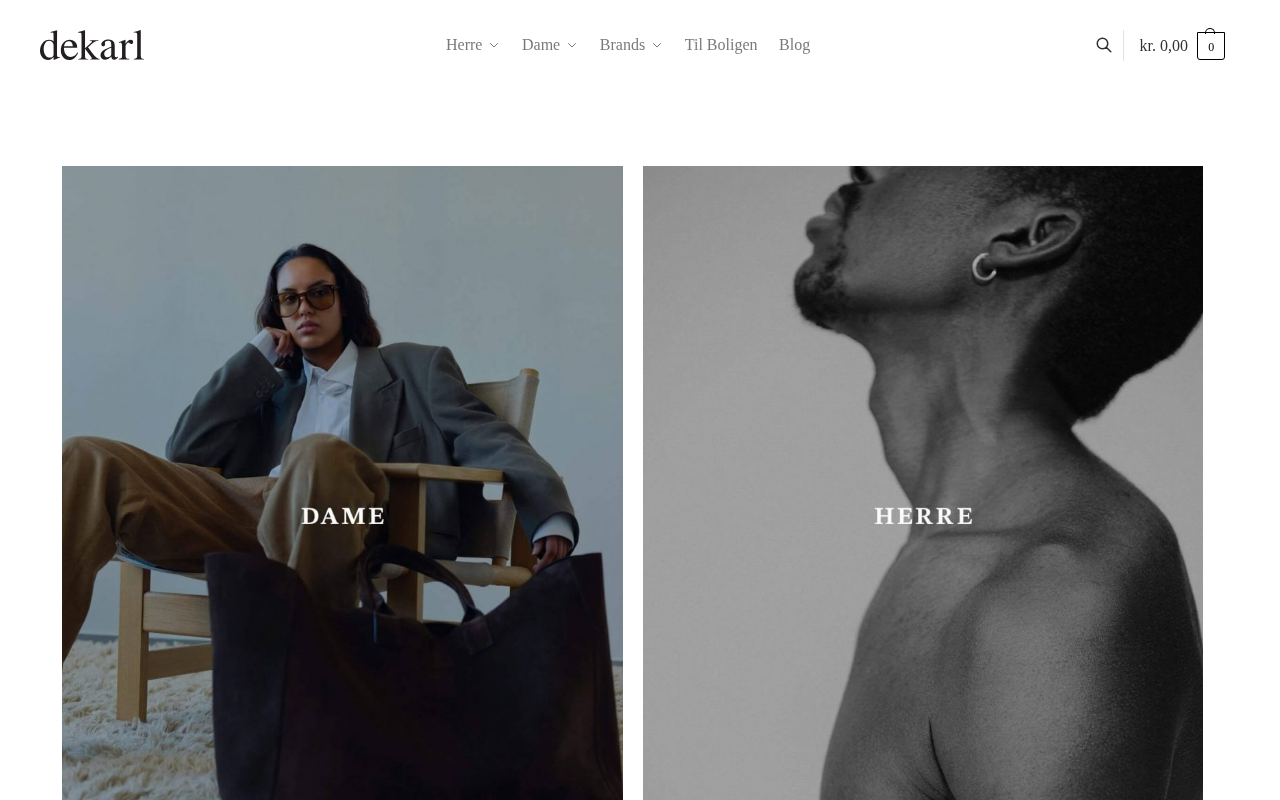Visit the Blog link
Image resolution: width=1280 pixels, height=800 pixels.
[794, 45]
